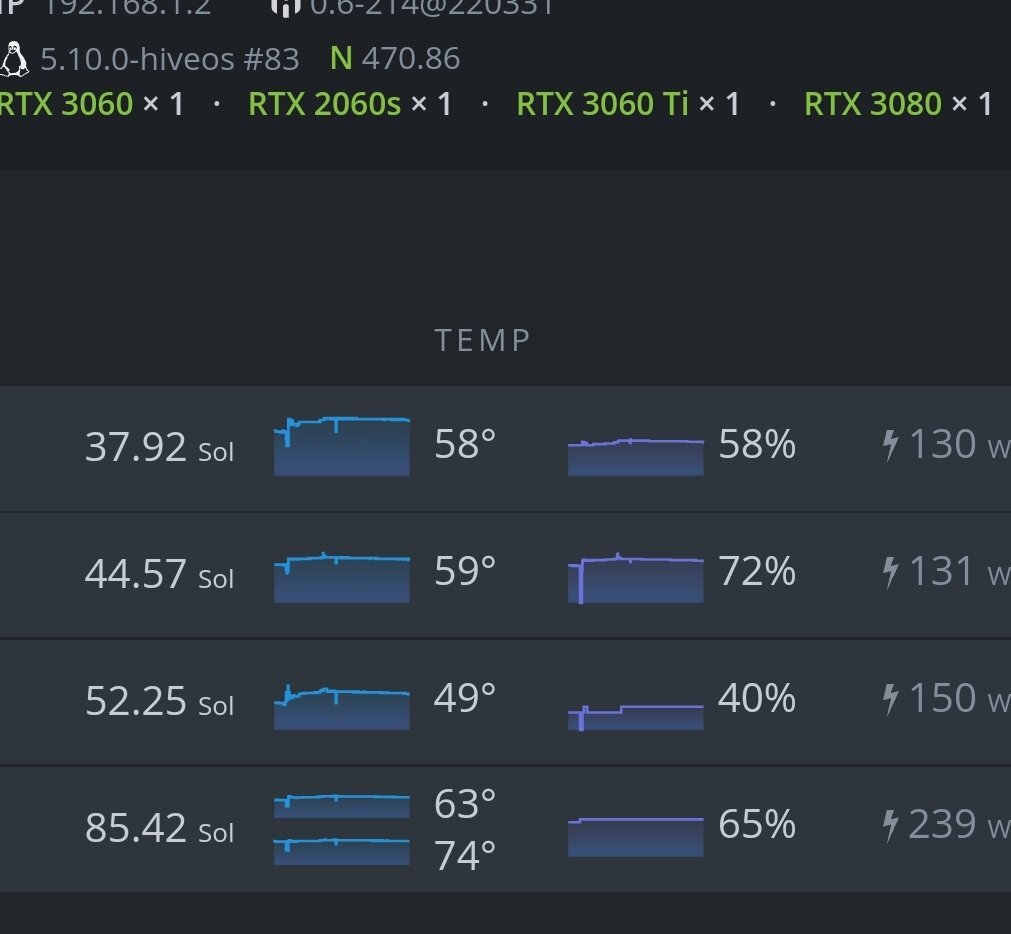This screenshot has height=934, width=1011.
Task: Click the 130 w power reading
Action: coord(960,444)
